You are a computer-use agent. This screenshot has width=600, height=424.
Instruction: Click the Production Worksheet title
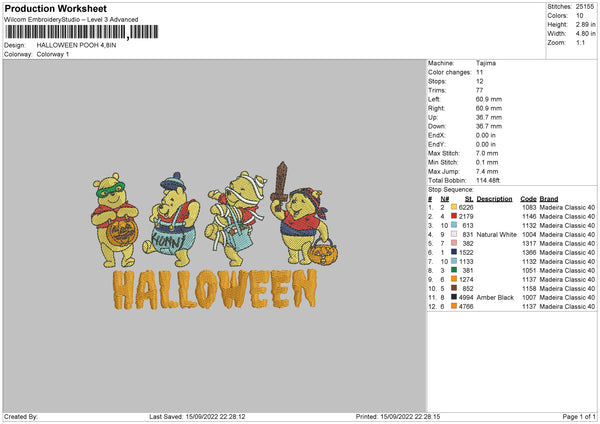45,8
